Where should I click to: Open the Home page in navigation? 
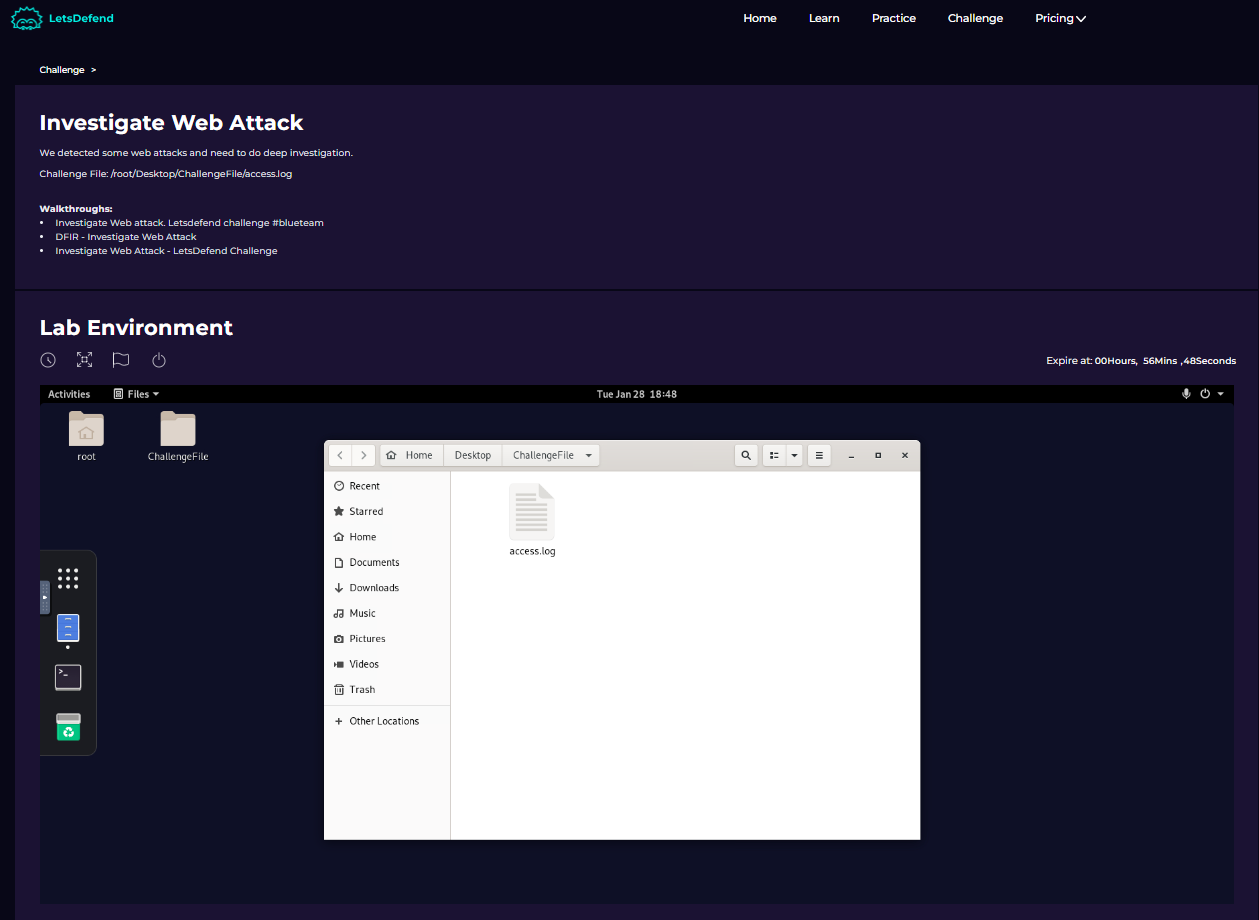point(760,18)
